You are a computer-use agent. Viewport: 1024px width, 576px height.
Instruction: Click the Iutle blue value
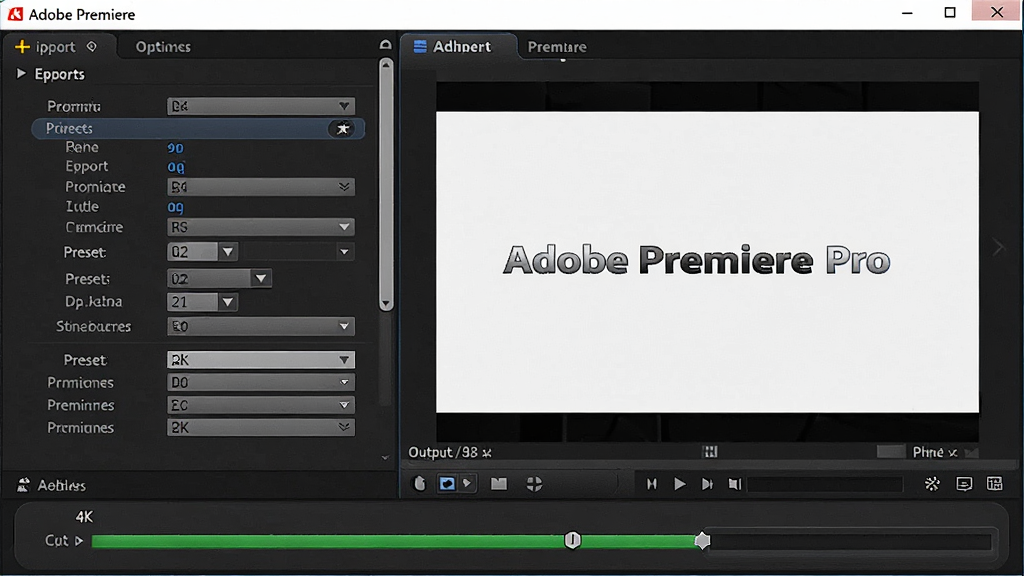[176, 207]
